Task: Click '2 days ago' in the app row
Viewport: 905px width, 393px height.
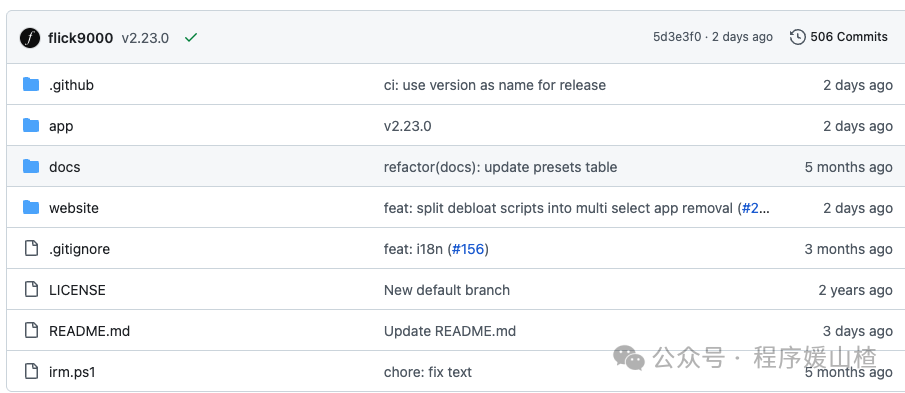Action: click(858, 126)
